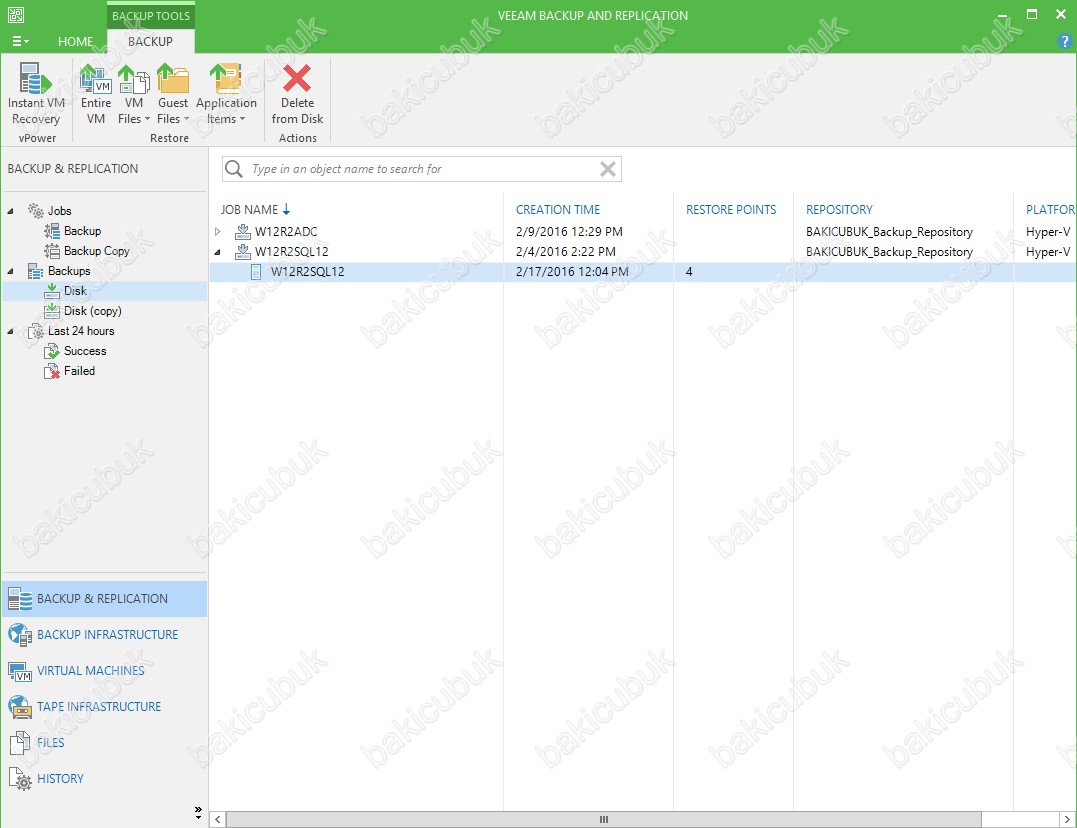
Task: Clear the search box with the X
Action: (608, 169)
